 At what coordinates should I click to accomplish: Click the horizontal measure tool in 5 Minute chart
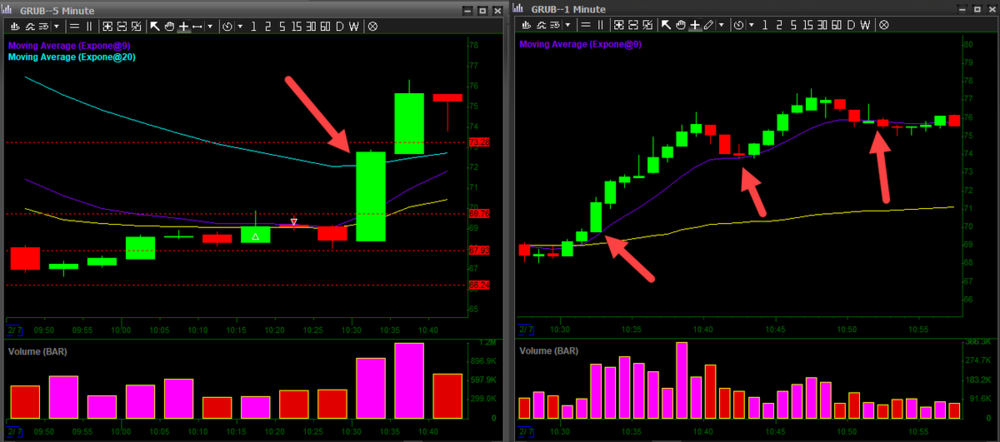click(x=197, y=25)
